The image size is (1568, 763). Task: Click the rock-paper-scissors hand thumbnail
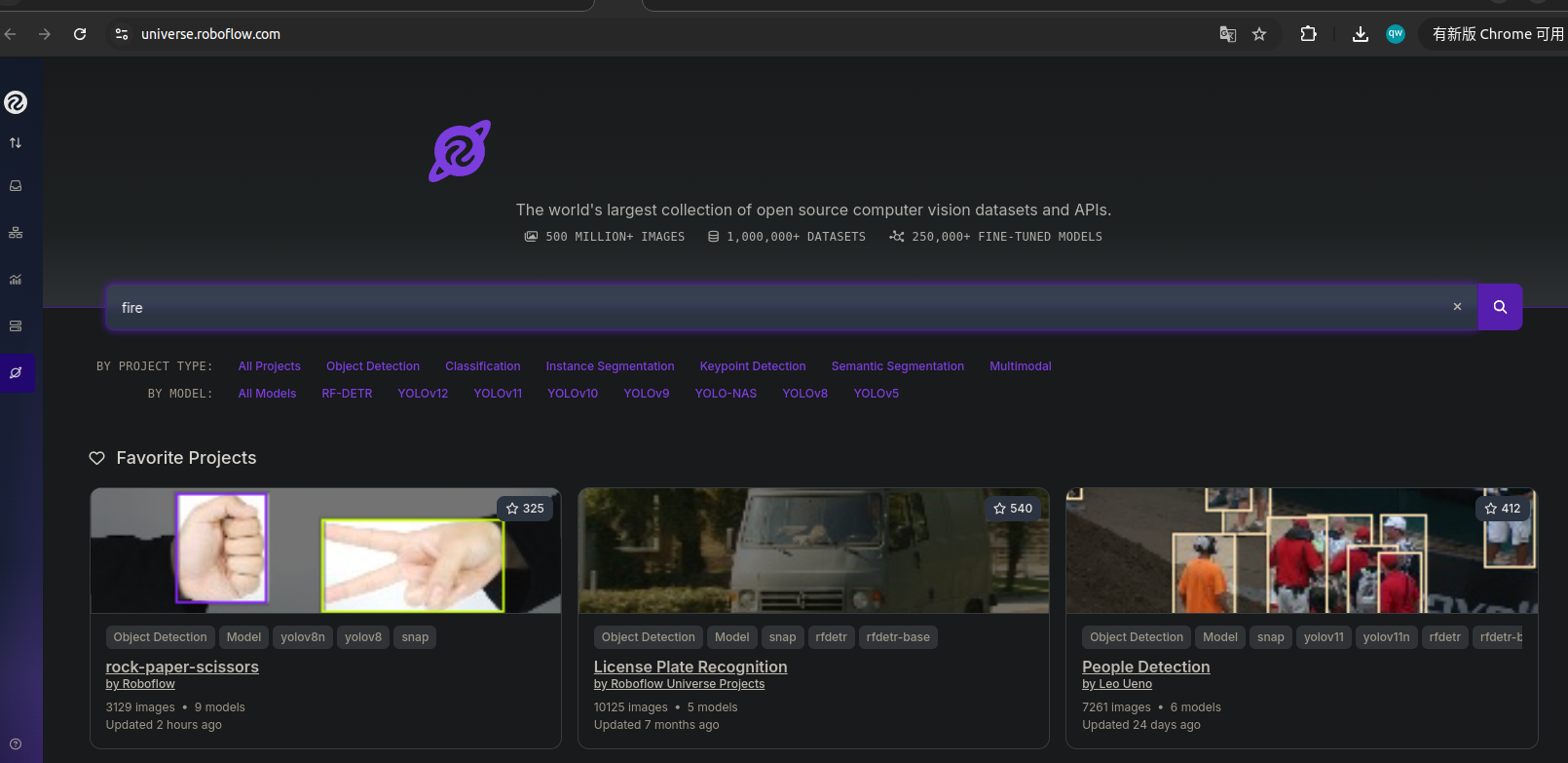pos(325,551)
